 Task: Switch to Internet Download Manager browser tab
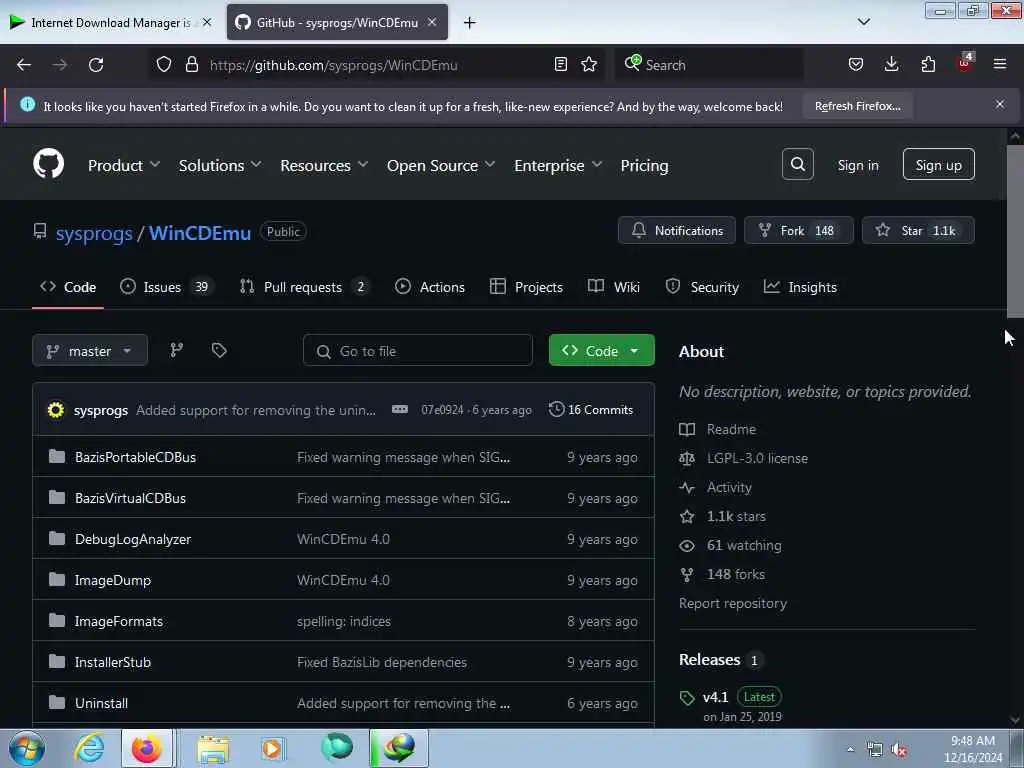[110, 22]
